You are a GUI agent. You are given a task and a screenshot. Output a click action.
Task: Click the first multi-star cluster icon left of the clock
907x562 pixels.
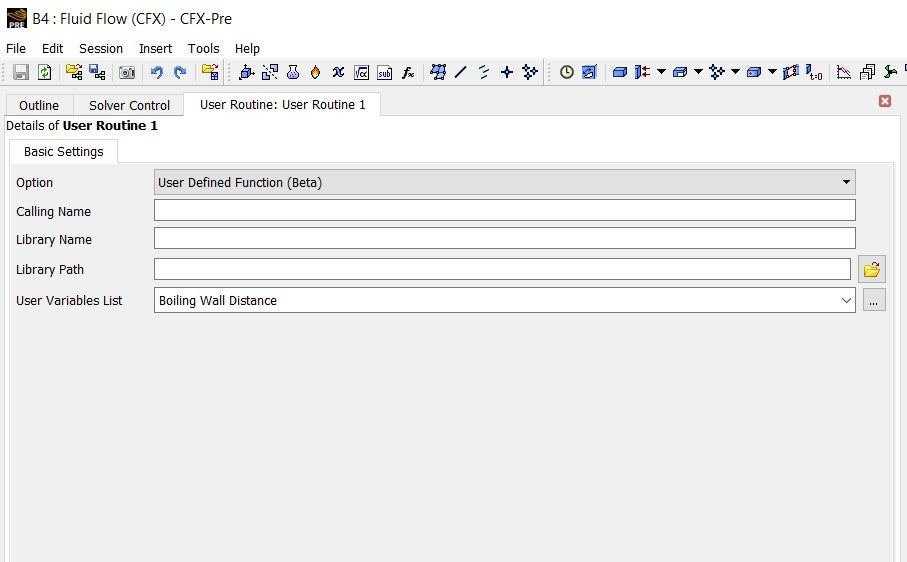tap(530, 72)
